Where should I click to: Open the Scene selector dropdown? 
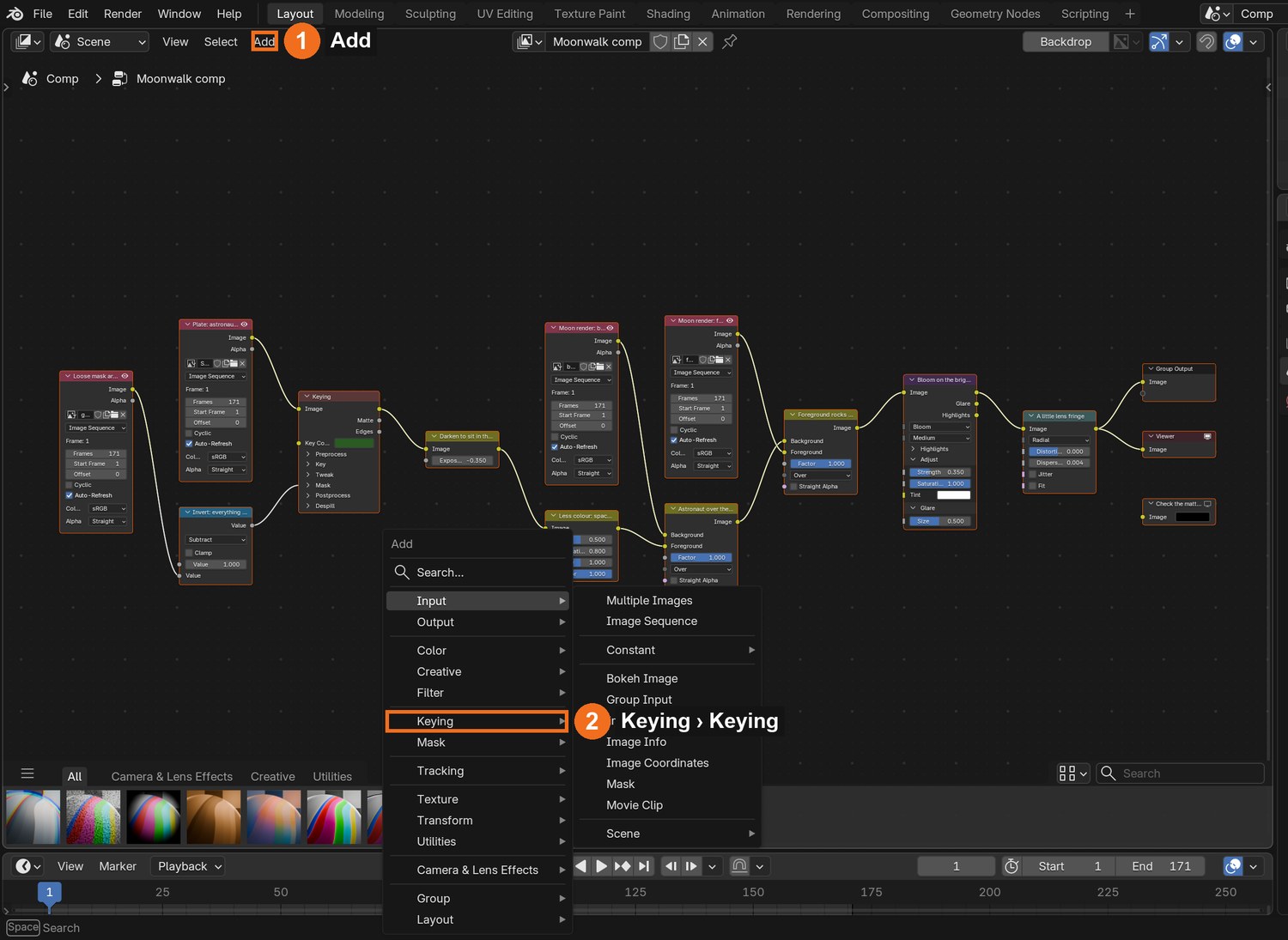tap(100, 41)
